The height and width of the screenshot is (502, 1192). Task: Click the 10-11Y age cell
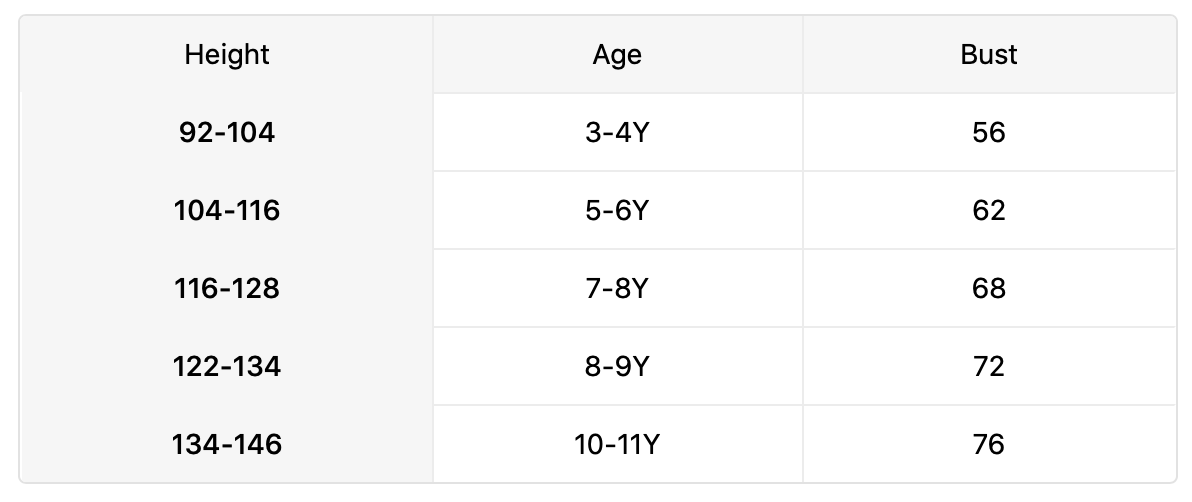(617, 444)
